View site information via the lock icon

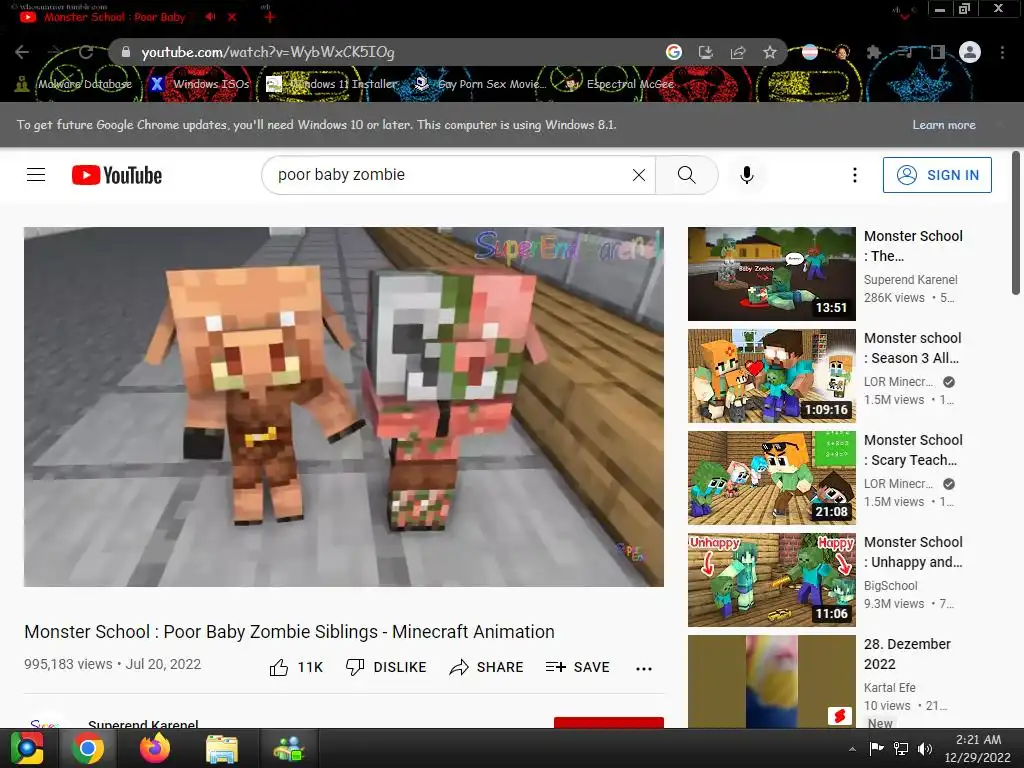click(126, 52)
